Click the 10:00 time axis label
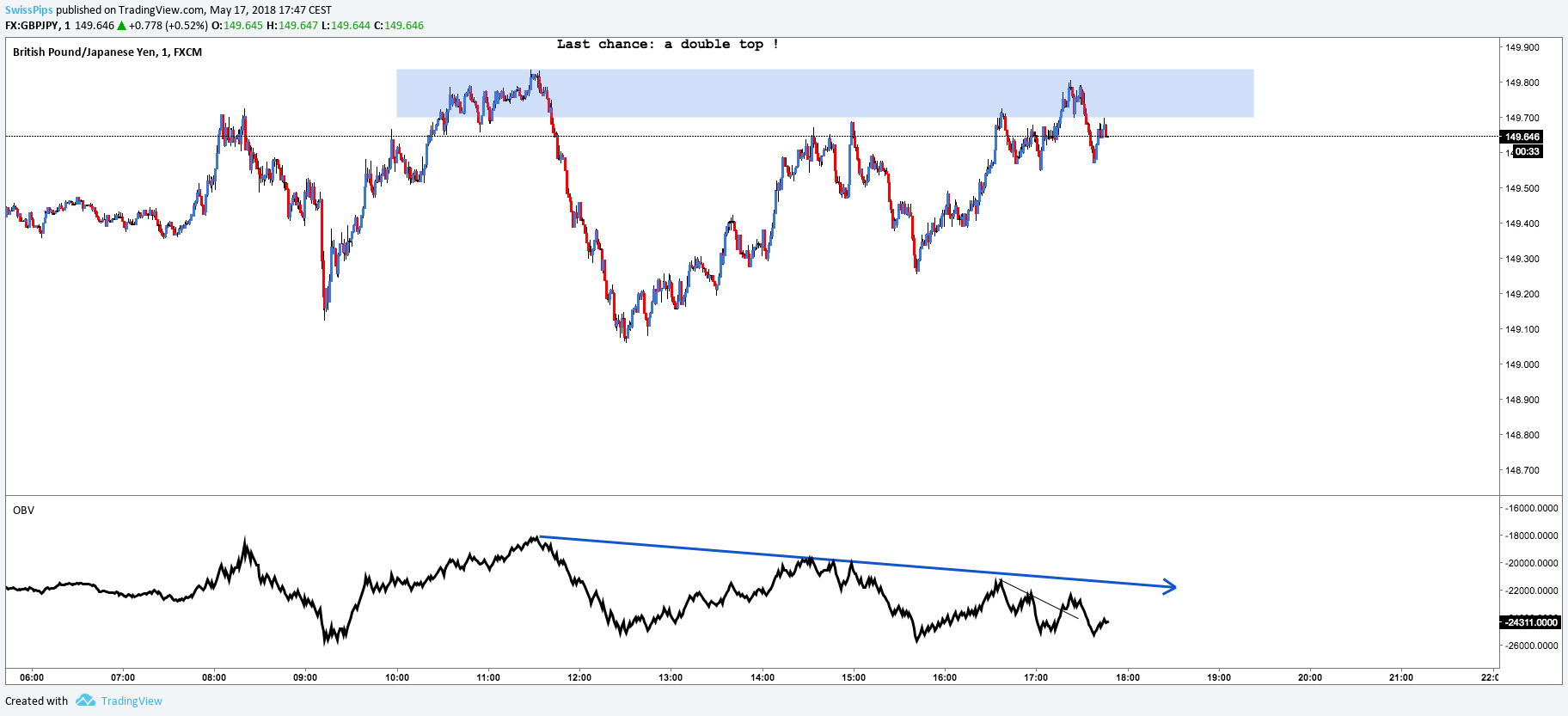 [397, 677]
